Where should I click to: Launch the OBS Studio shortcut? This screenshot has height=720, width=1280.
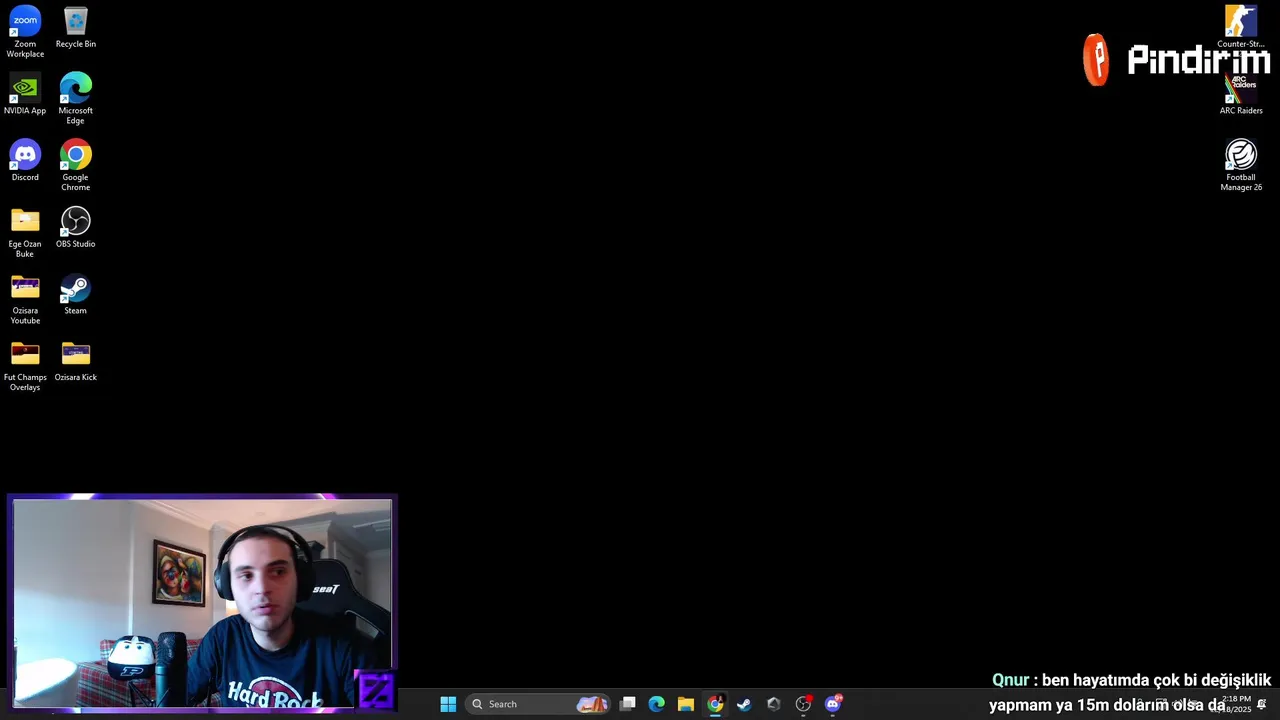click(75, 228)
